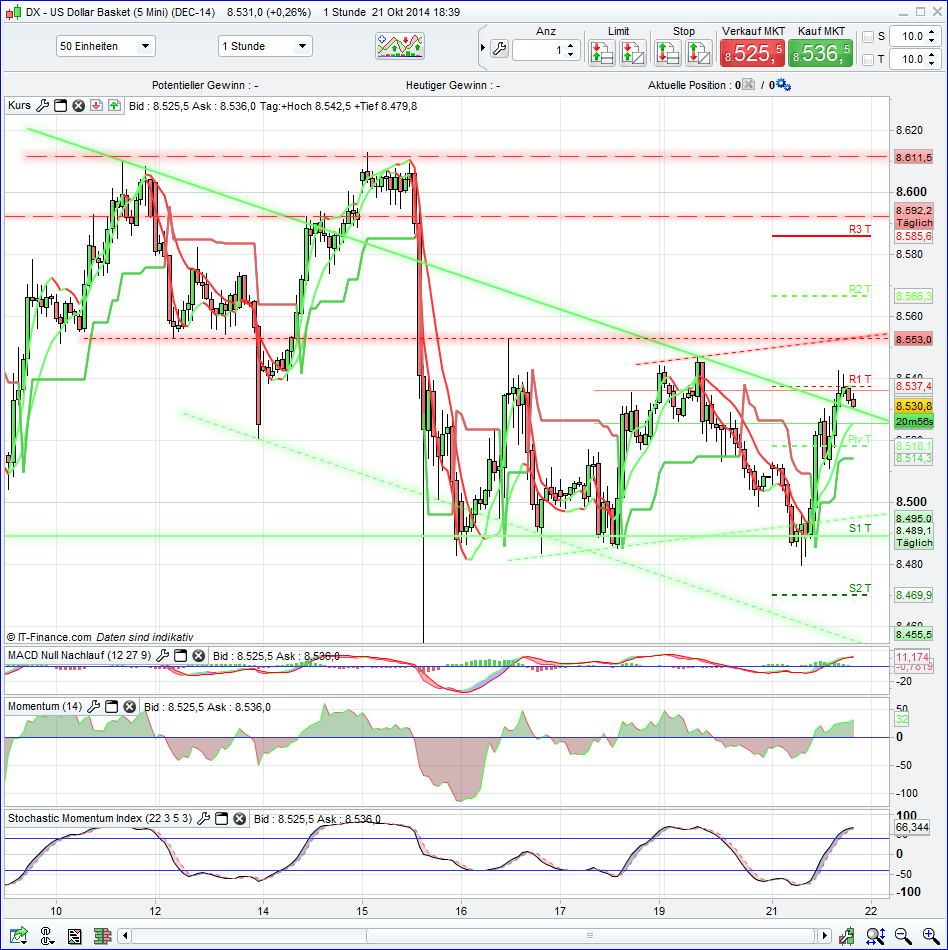Click the zoom out magnifier in bottom toolbar
The height and width of the screenshot is (950, 948).
pyautogui.click(x=900, y=934)
